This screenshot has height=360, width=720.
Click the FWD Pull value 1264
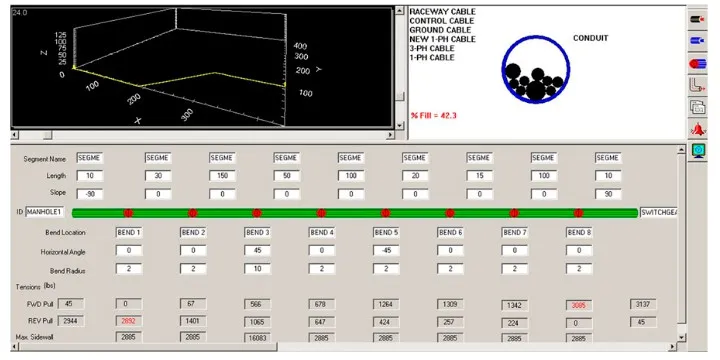point(386,304)
